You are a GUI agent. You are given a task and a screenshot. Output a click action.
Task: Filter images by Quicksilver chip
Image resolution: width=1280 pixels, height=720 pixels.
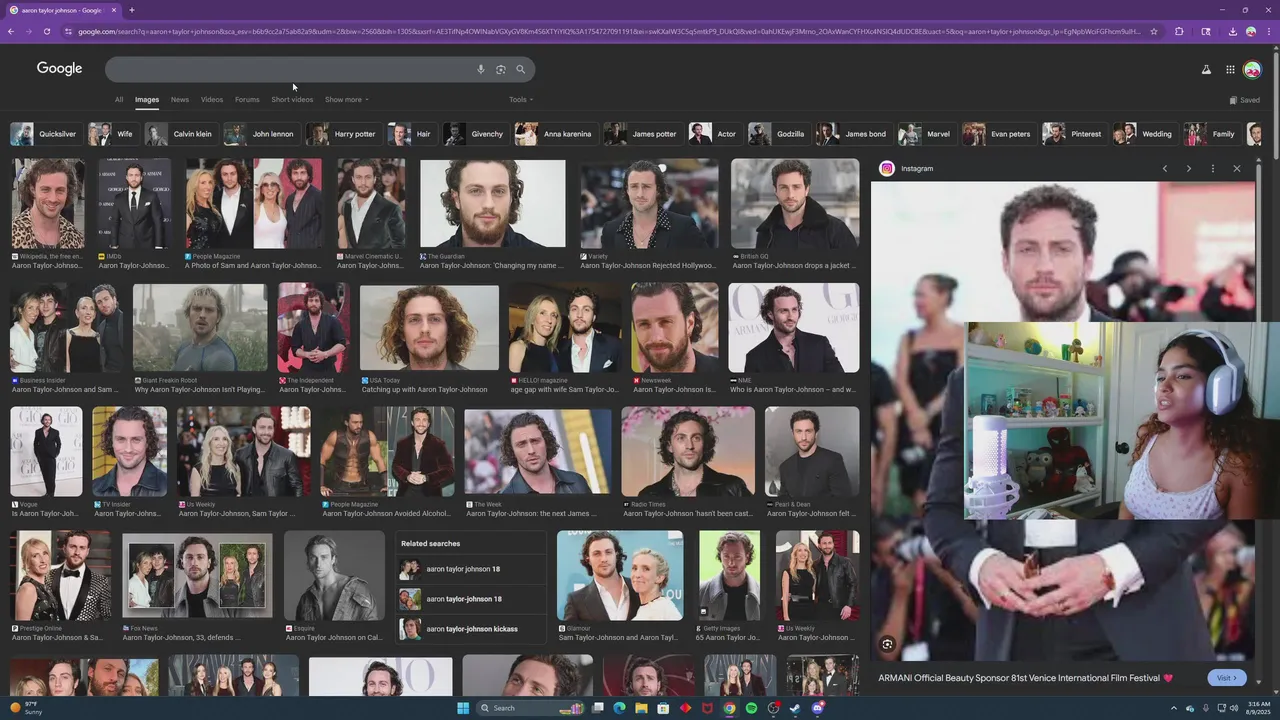tap(46, 134)
